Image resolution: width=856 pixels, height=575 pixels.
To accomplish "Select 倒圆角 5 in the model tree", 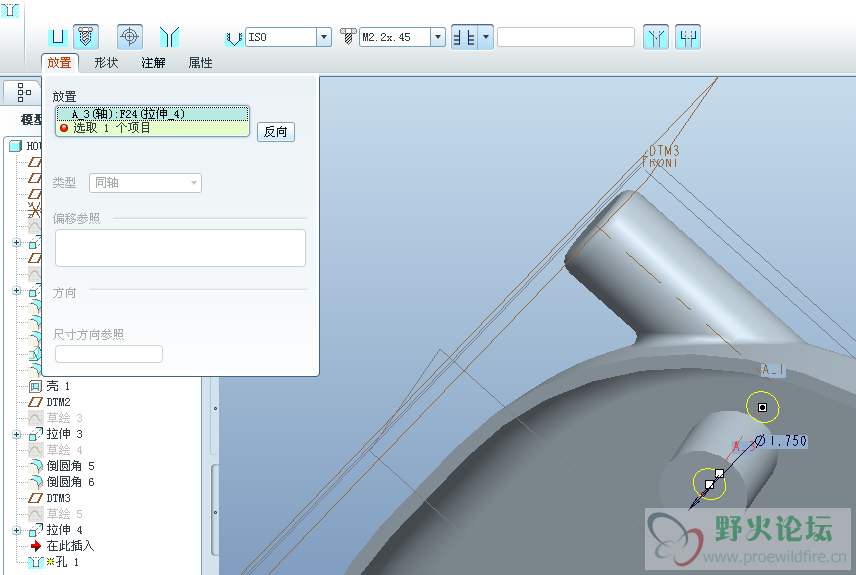I will 70,466.
